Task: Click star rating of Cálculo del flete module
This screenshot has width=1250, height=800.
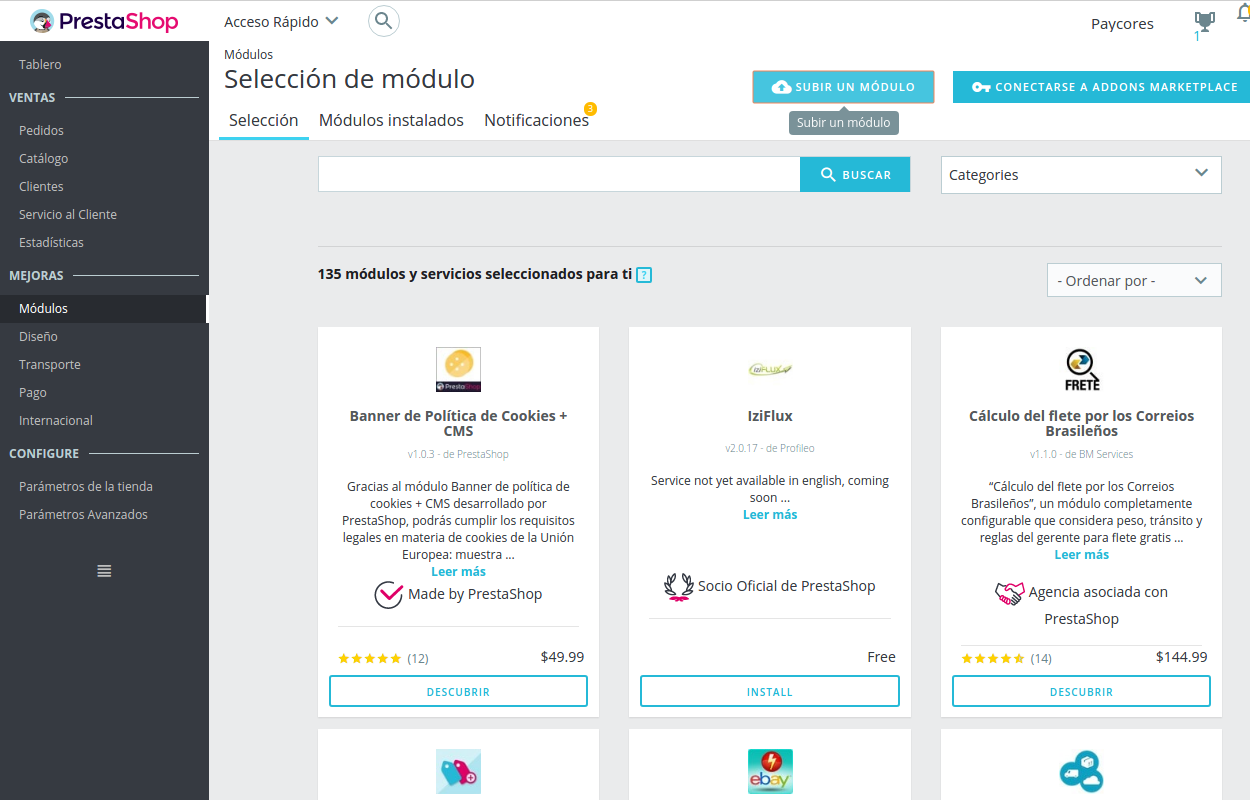Action: 993,658
